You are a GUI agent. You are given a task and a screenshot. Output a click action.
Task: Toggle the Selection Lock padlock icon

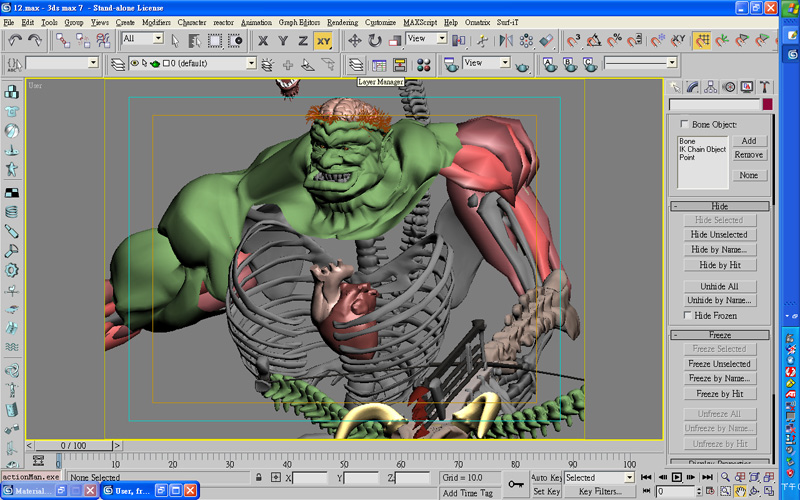tap(259, 478)
